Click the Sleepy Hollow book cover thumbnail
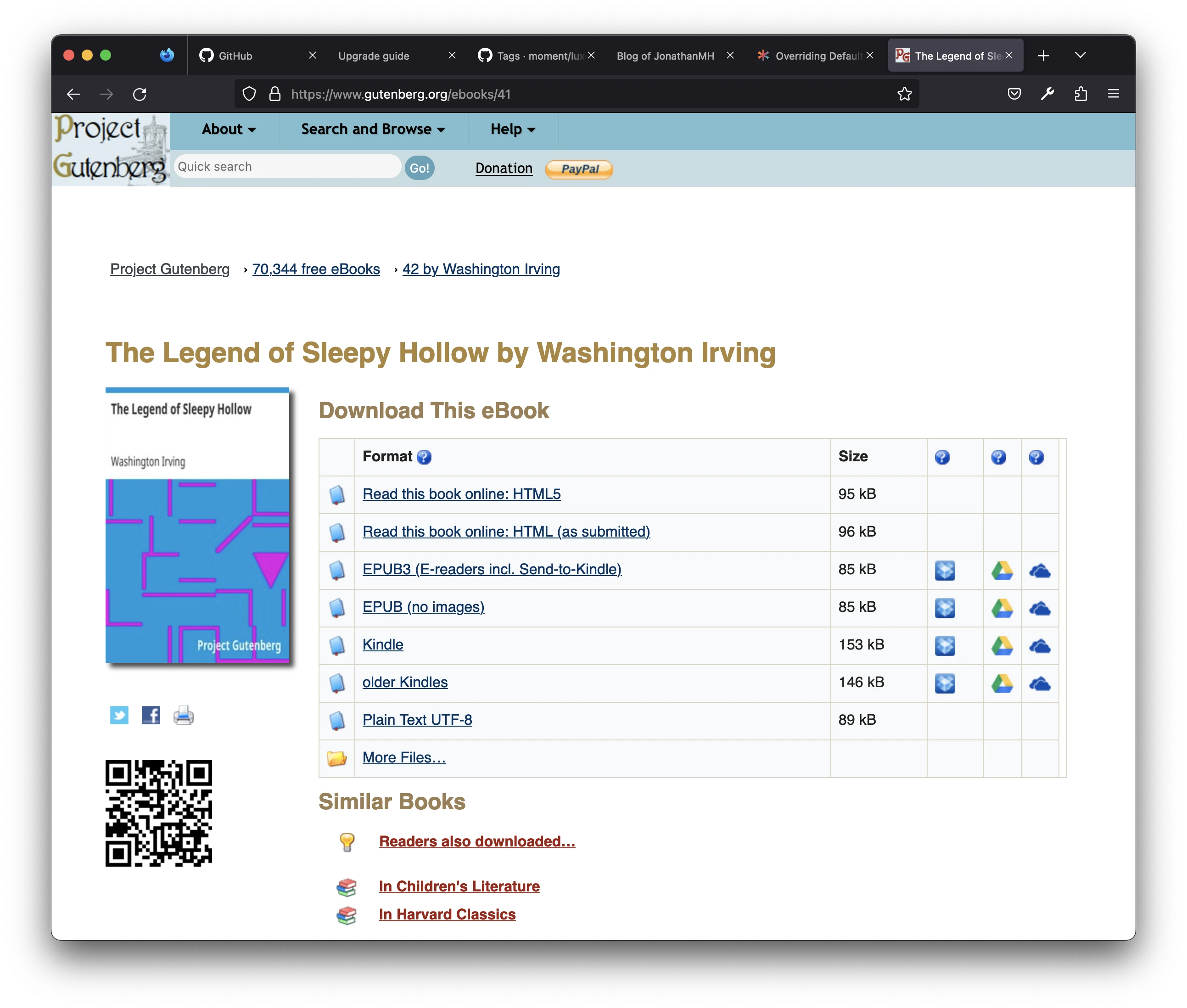Viewport: 1187px width, 1008px height. [x=197, y=526]
